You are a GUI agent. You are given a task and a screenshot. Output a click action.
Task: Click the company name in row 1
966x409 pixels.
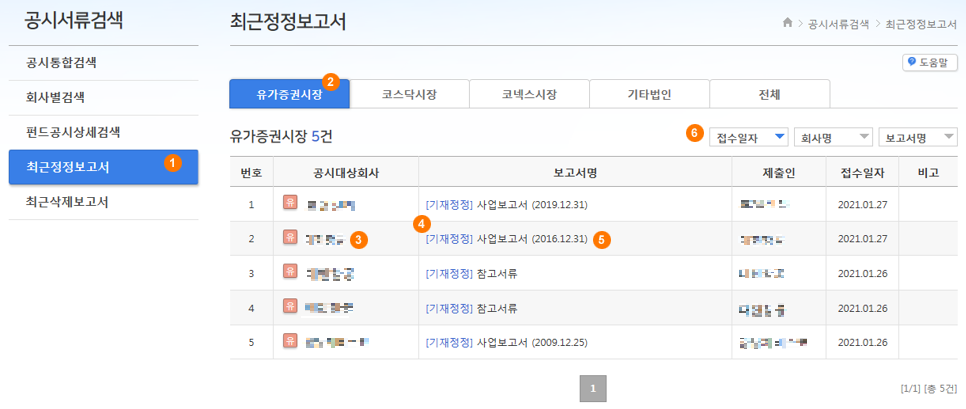(x=331, y=204)
